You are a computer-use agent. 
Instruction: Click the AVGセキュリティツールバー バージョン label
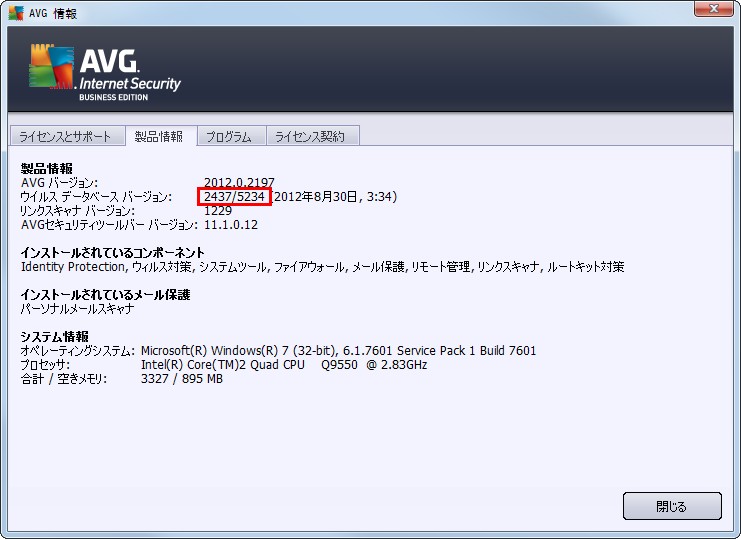pos(109,224)
